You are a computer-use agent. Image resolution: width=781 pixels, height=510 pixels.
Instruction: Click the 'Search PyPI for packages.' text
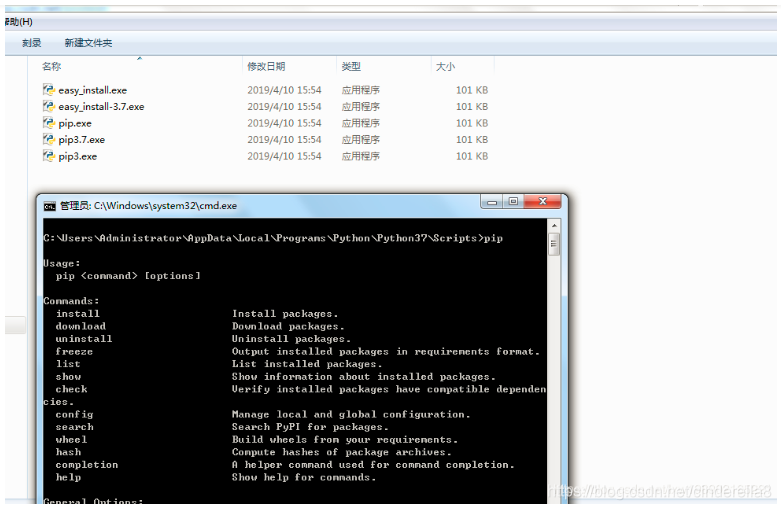pos(310,427)
